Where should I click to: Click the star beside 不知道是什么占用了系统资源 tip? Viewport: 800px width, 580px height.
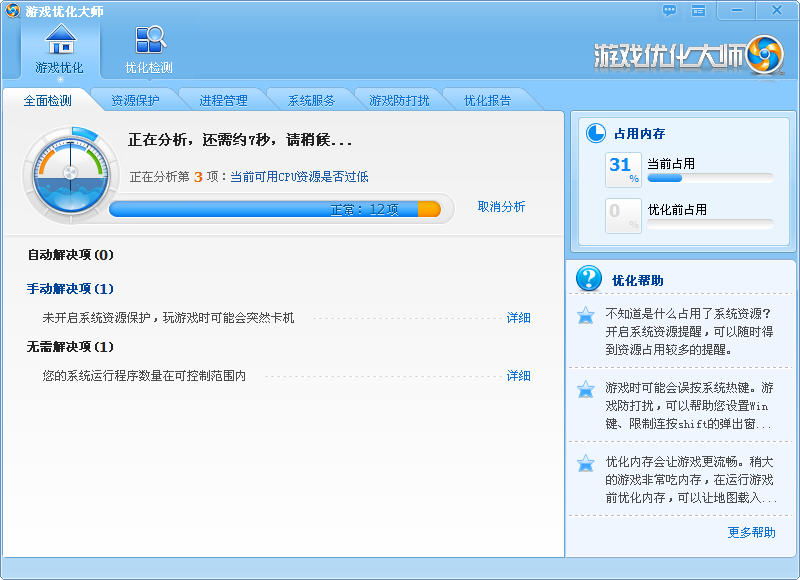(x=585, y=315)
